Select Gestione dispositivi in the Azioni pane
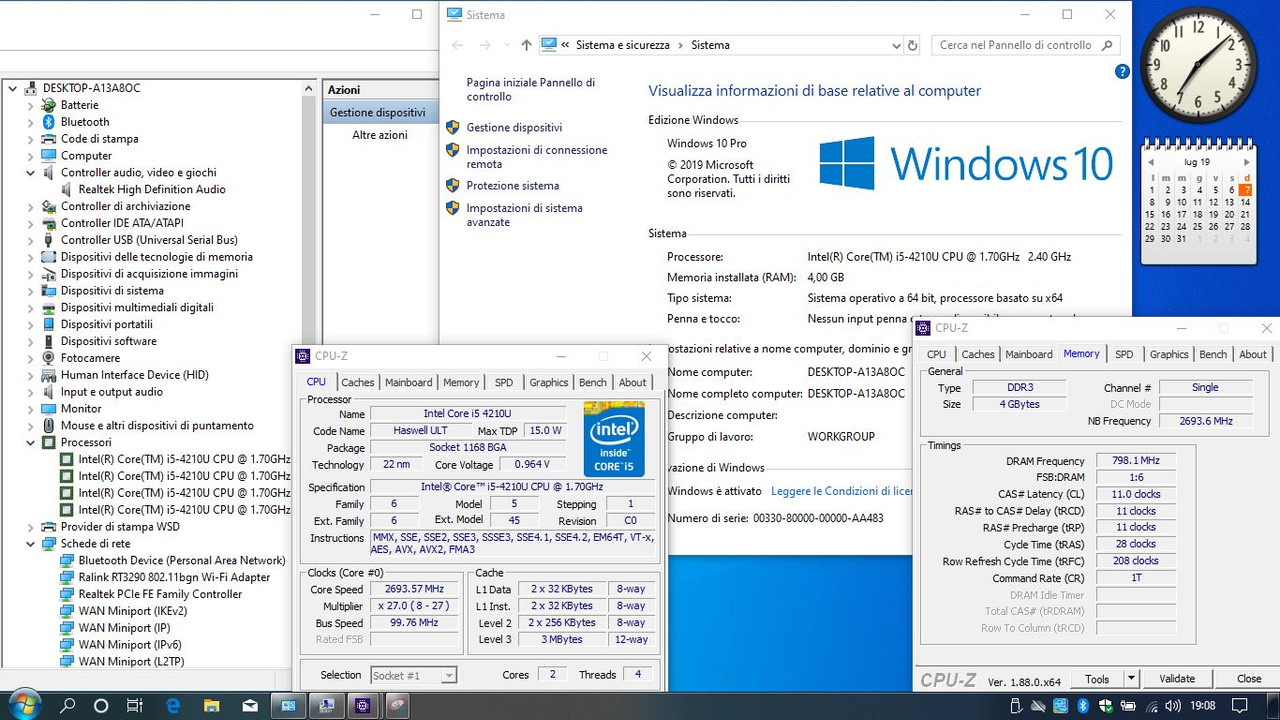Viewport: 1280px width, 720px height. [378, 113]
